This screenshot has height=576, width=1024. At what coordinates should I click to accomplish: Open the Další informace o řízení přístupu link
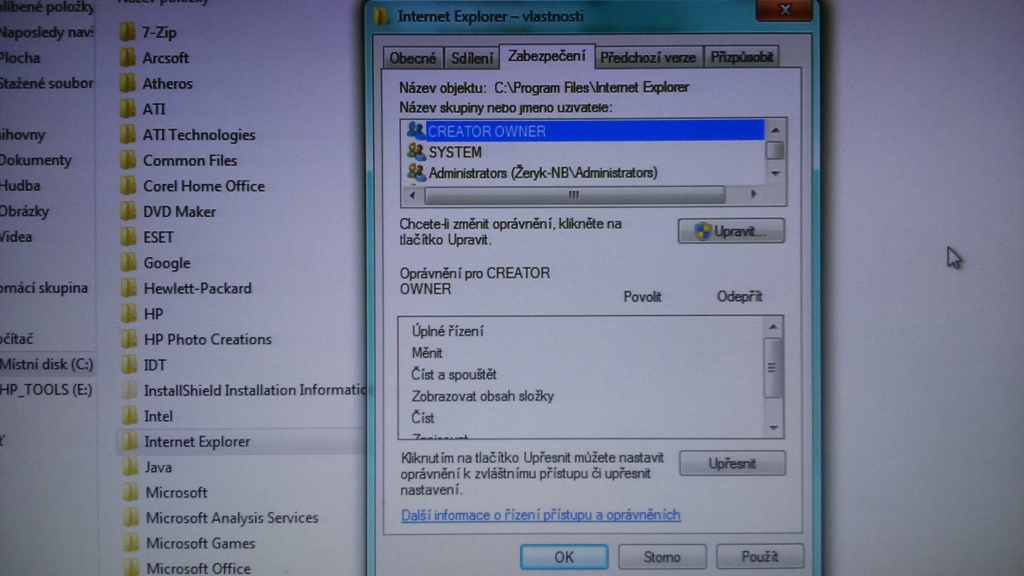pyautogui.click(x=540, y=515)
